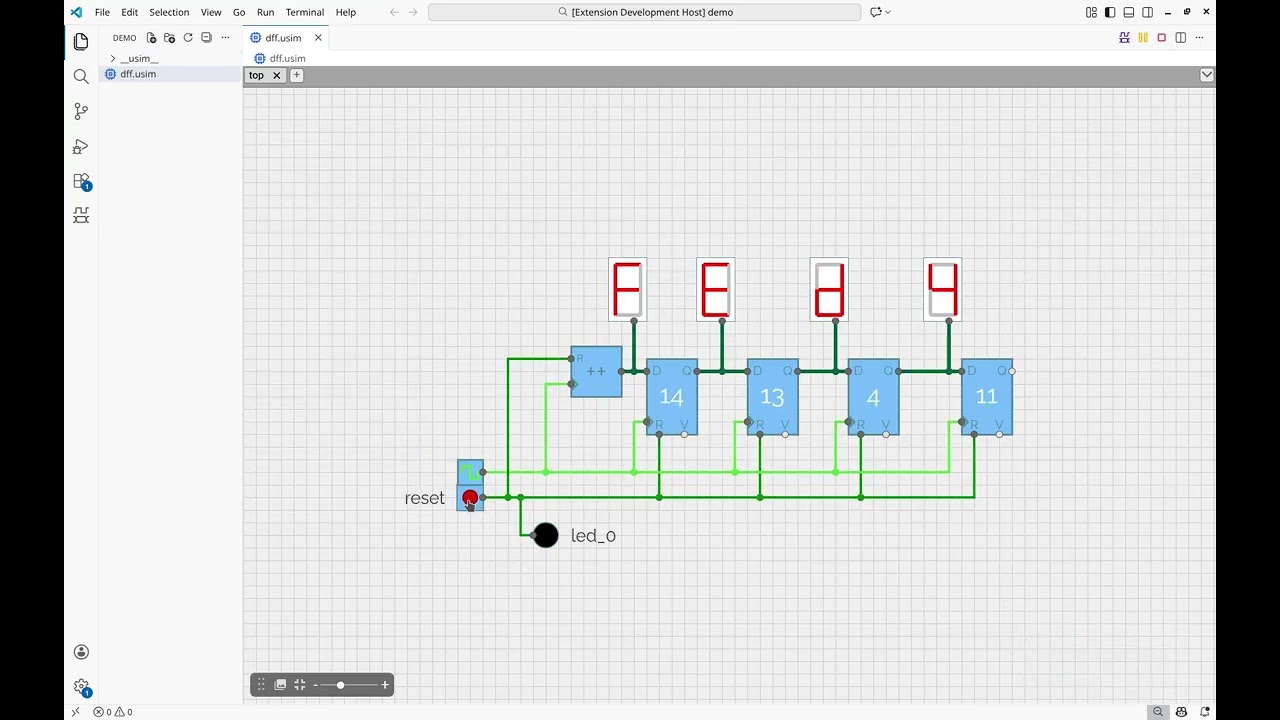Open the Edit menu
This screenshot has width=1280, height=720.
coord(130,12)
